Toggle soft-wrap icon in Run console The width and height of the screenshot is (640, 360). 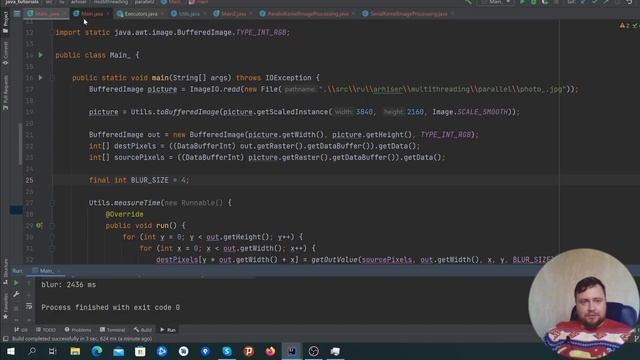29,306
